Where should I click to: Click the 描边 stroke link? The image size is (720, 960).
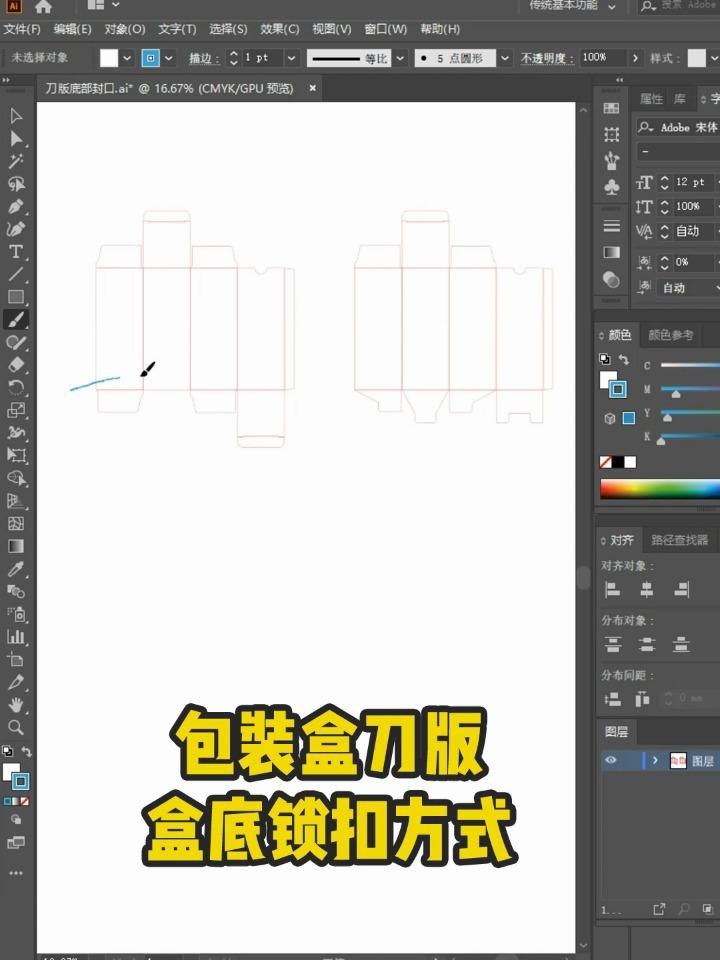[203, 58]
